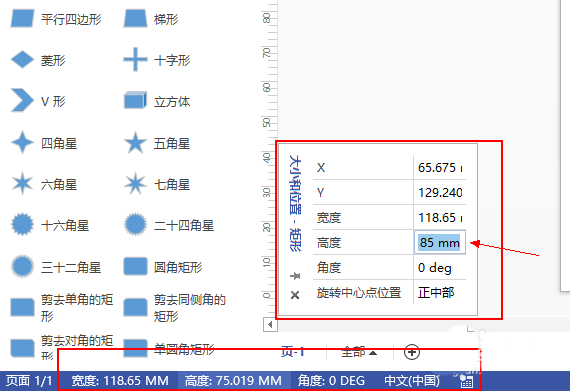
Task: Click 宽度: 118.65 MM in status bar
Action: 120,381
